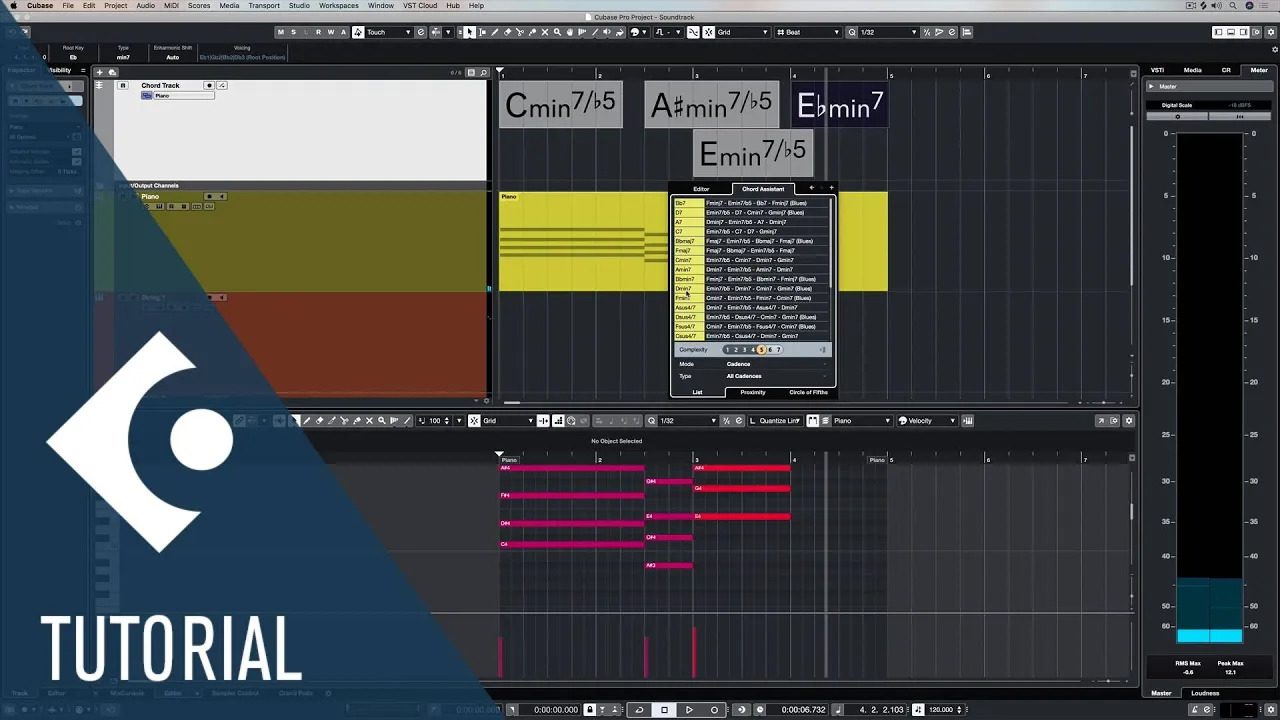Switch to the Circle of Fifths tab
This screenshot has height=720, width=1280.
[808, 392]
